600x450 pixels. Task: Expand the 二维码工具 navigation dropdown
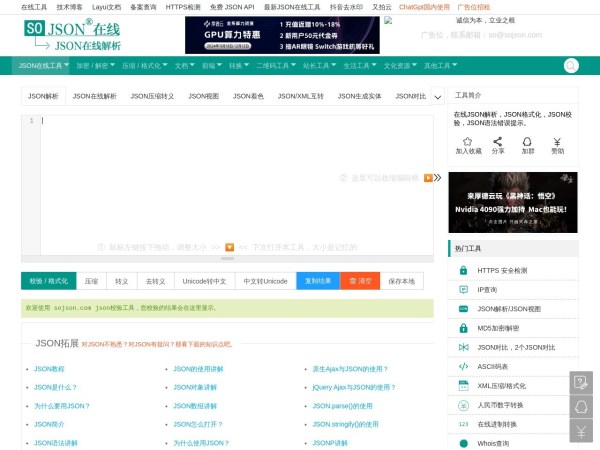pyautogui.click(x=276, y=66)
